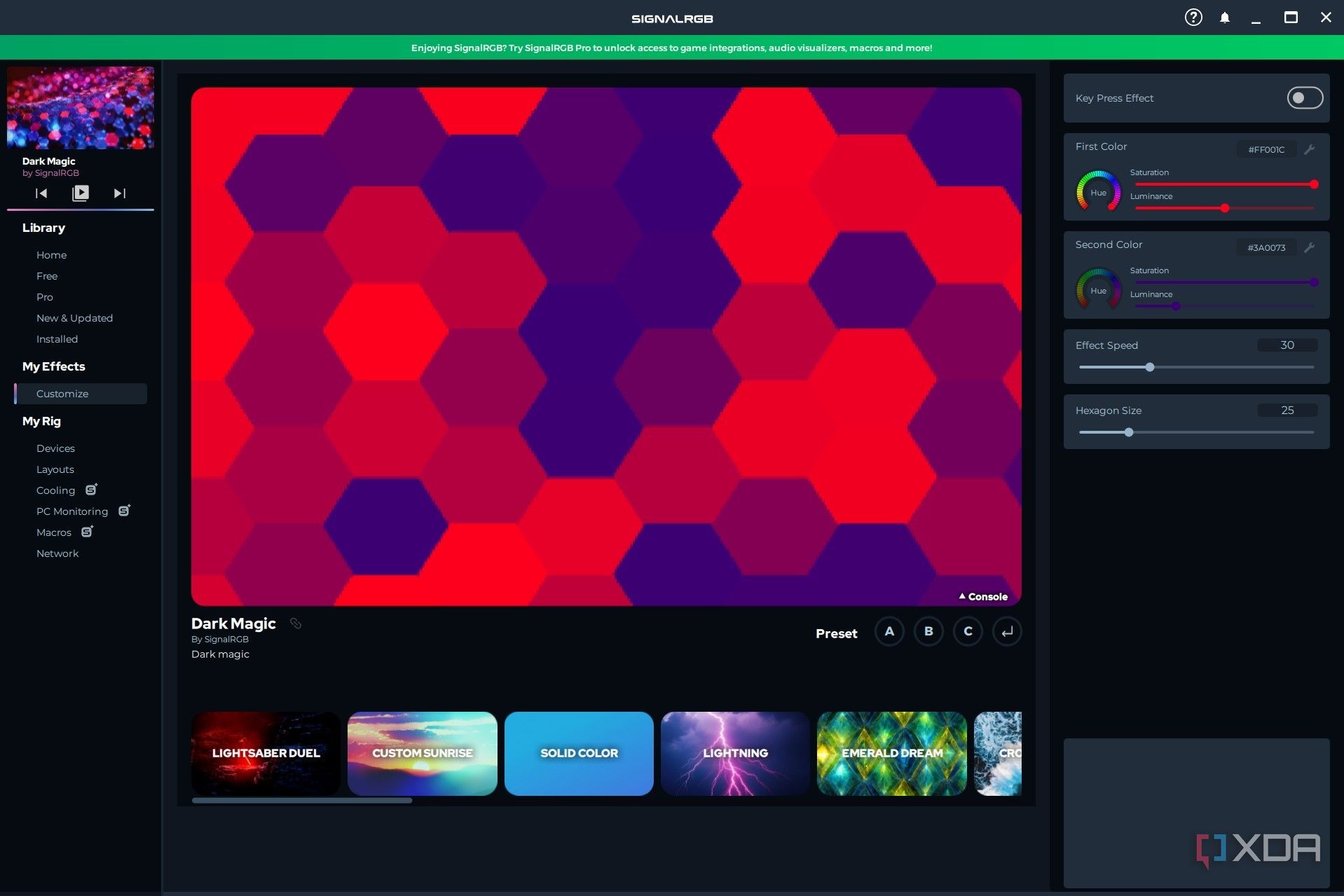Click the SignalRGB Pro promotion banner
The height and width of the screenshot is (896, 1344).
(x=672, y=48)
